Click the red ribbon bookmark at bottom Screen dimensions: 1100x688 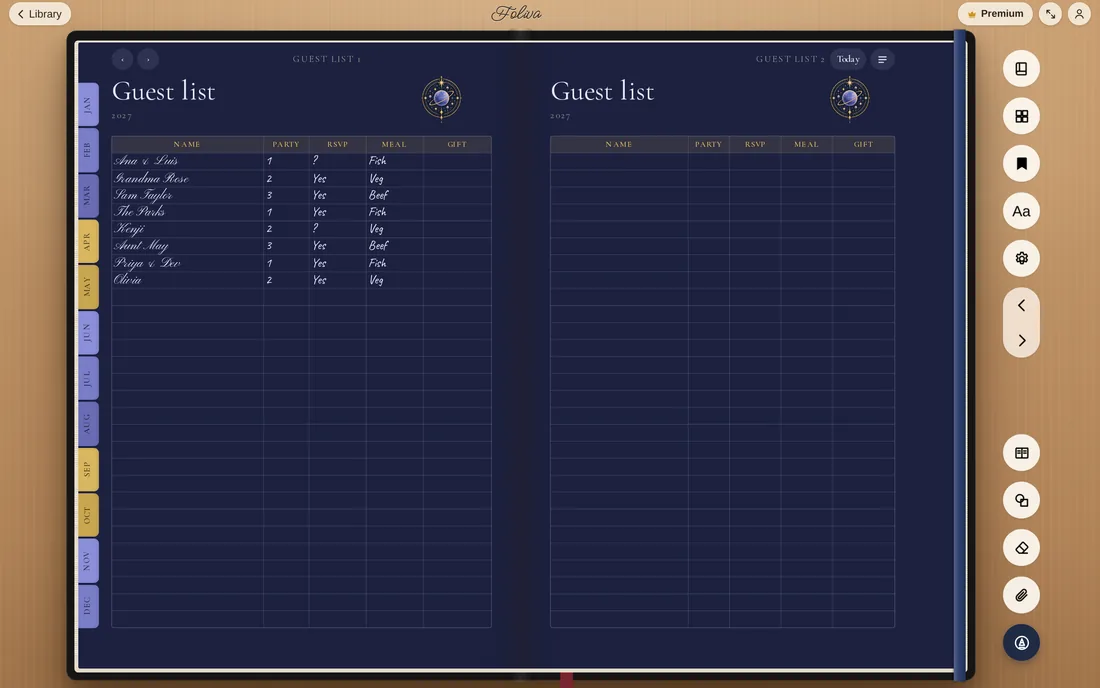click(567, 679)
